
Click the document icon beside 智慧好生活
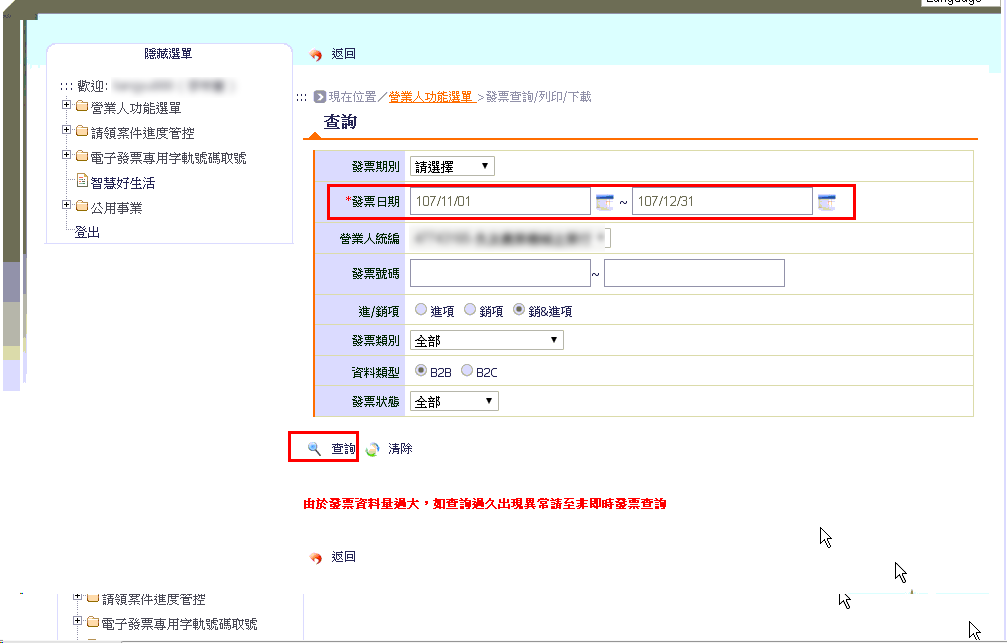click(x=82, y=181)
